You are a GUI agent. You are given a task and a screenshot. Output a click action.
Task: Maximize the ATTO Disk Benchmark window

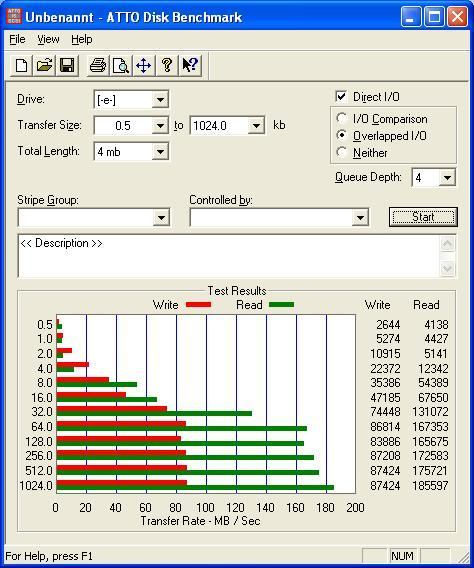coord(434,17)
